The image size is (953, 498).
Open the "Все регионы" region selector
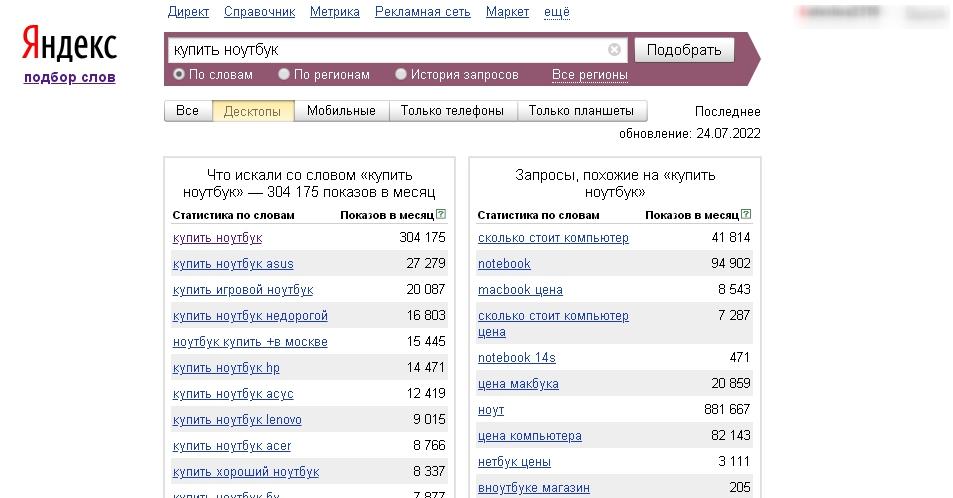[x=589, y=75]
